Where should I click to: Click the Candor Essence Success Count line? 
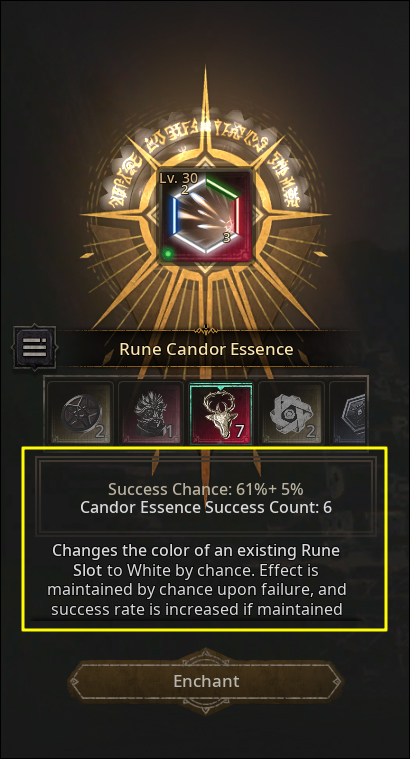click(206, 507)
